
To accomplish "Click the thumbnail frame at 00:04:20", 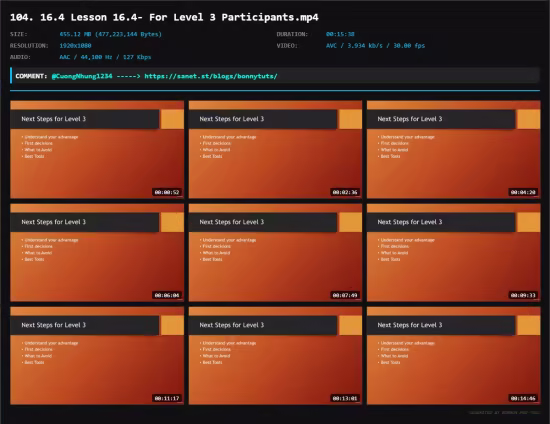I will coord(454,149).
